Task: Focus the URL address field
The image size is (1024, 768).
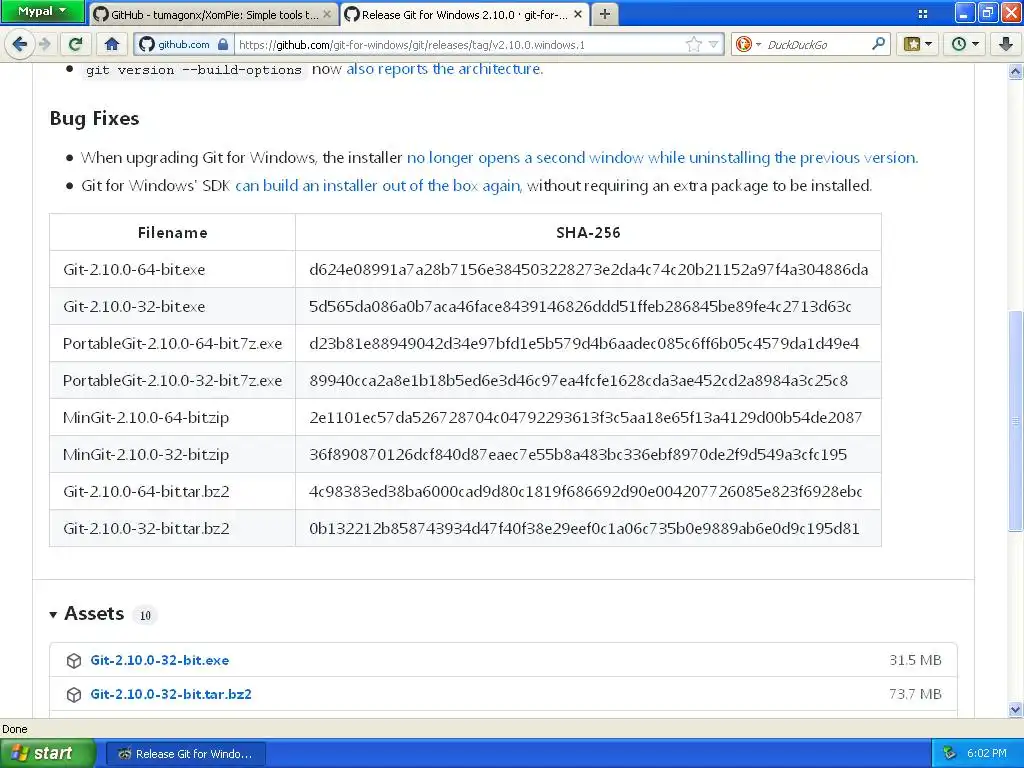Action: [x=457, y=44]
